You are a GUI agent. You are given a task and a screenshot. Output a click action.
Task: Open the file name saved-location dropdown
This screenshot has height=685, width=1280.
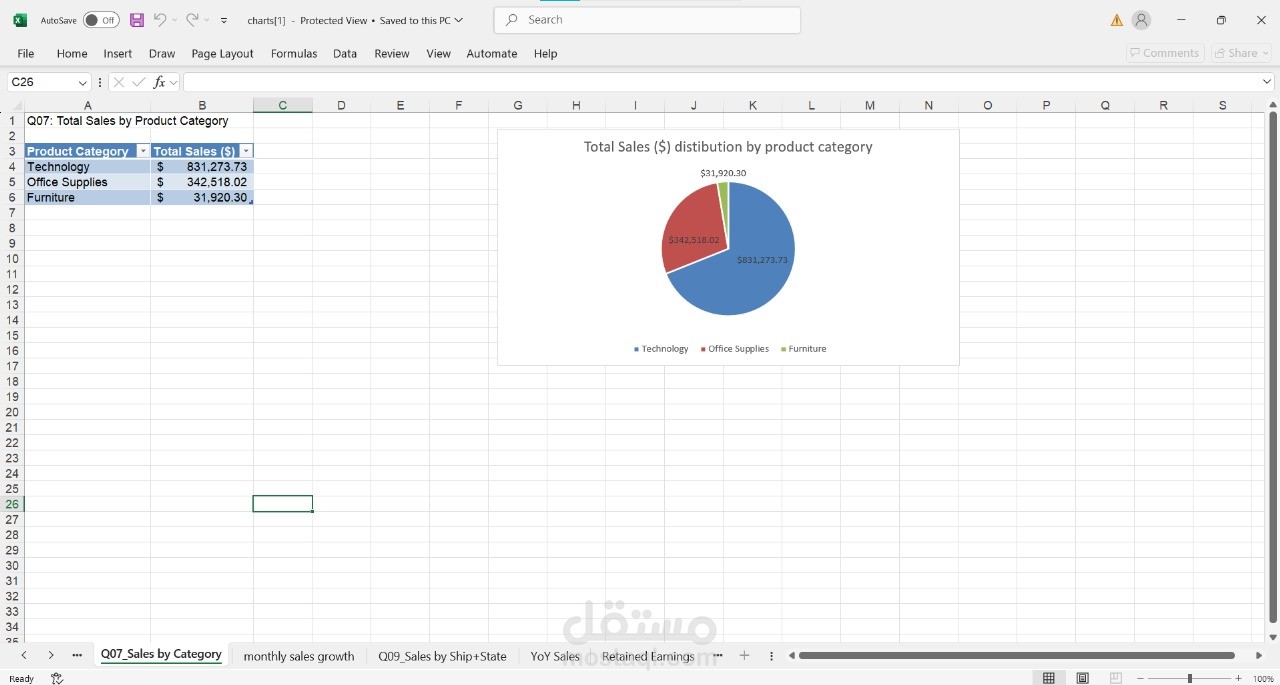click(459, 20)
